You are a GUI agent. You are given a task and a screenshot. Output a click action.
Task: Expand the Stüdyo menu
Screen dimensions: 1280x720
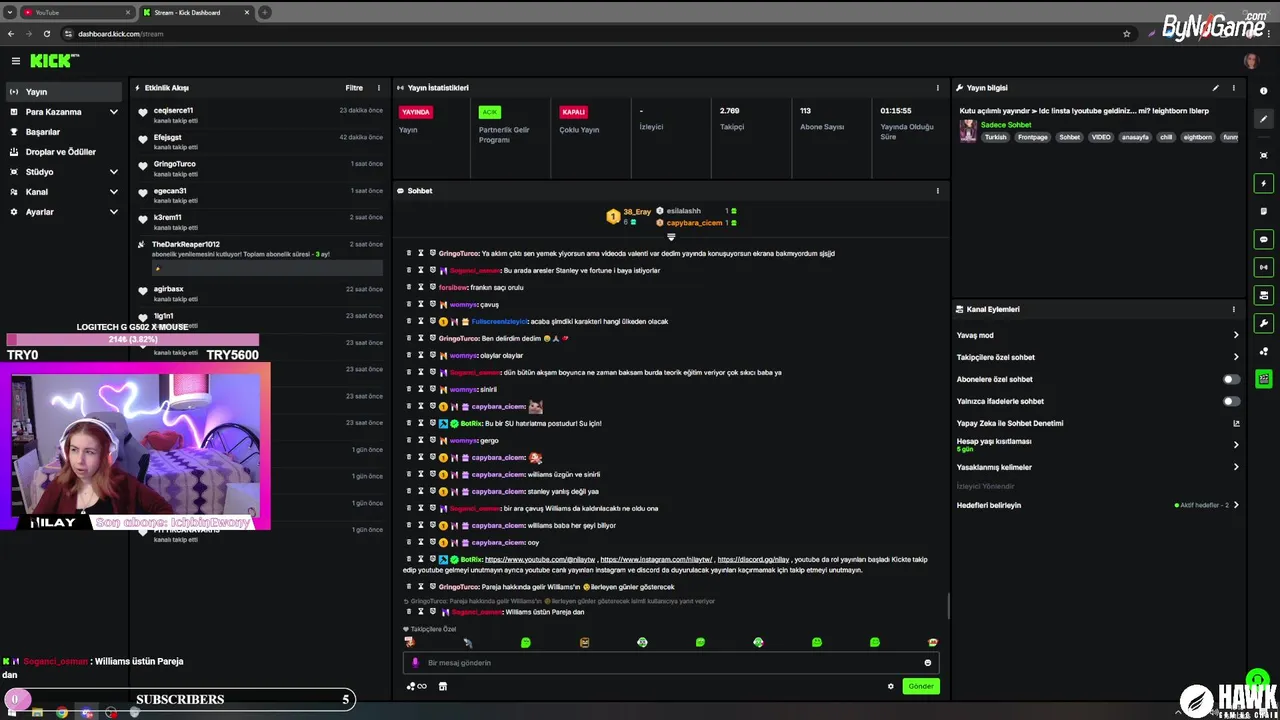point(64,172)
